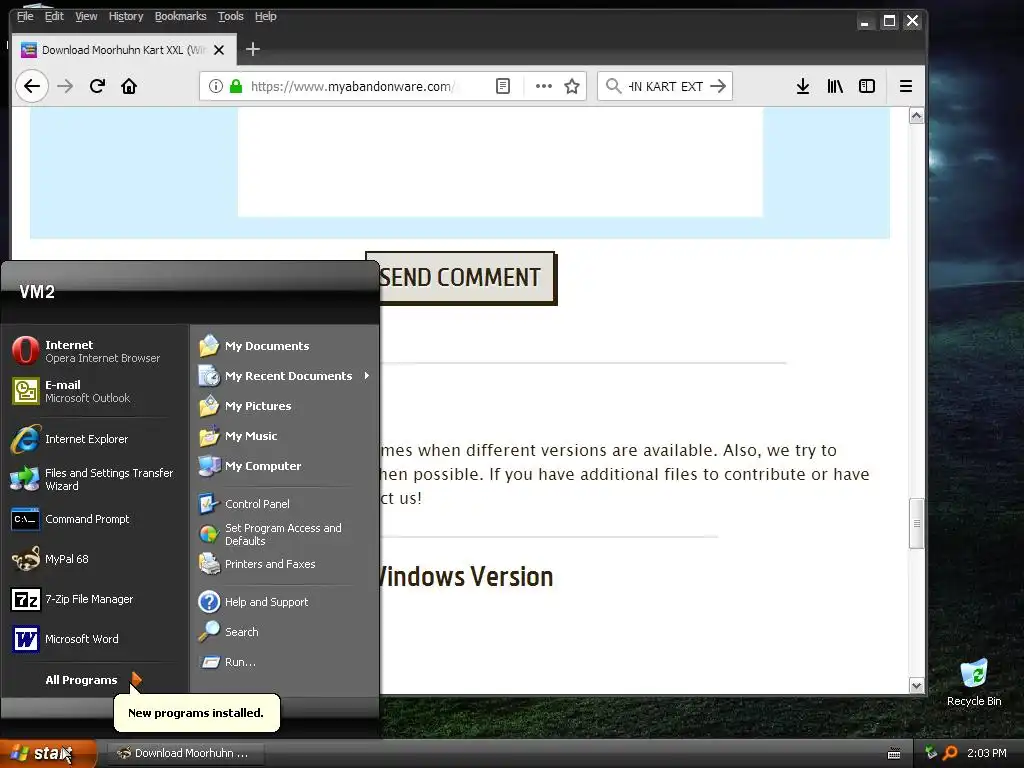Click the green secure padlock icon
This screenshot has height=768, width=1024.
[236, 86]
